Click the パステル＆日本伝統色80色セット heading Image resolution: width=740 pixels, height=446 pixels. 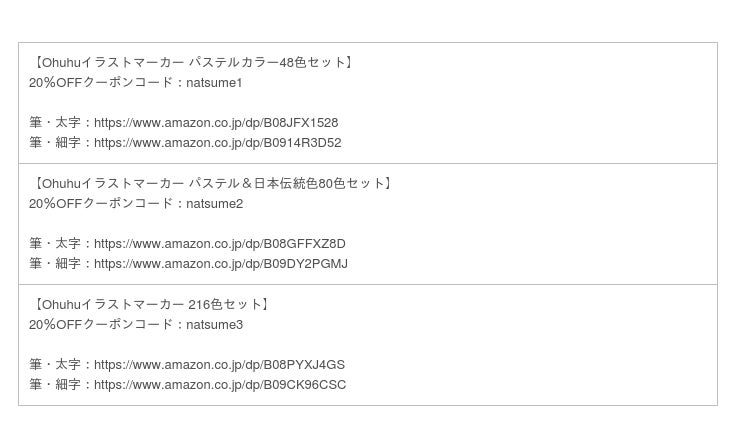212,184
